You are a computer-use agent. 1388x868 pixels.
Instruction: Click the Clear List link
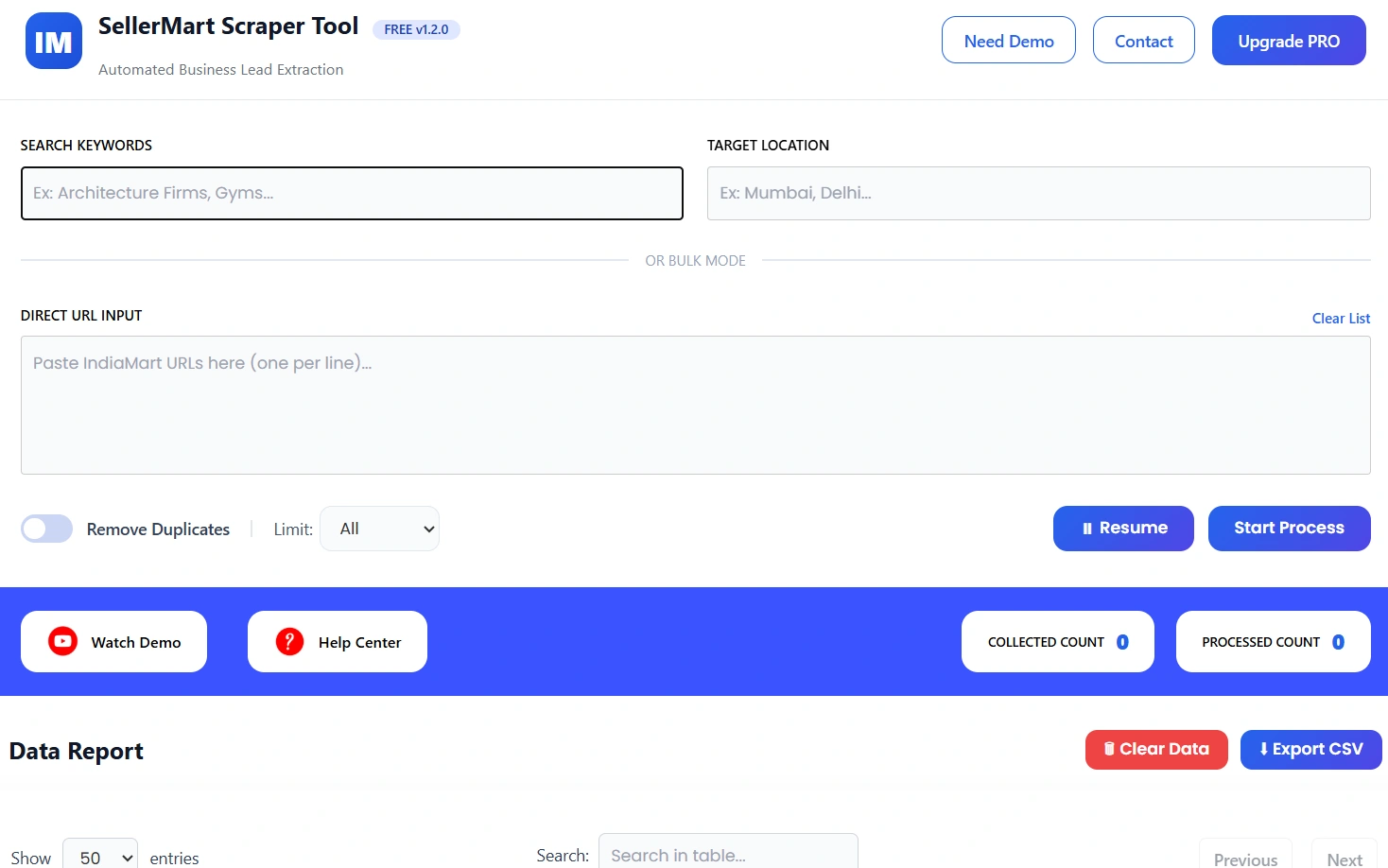click(1341, 319)
